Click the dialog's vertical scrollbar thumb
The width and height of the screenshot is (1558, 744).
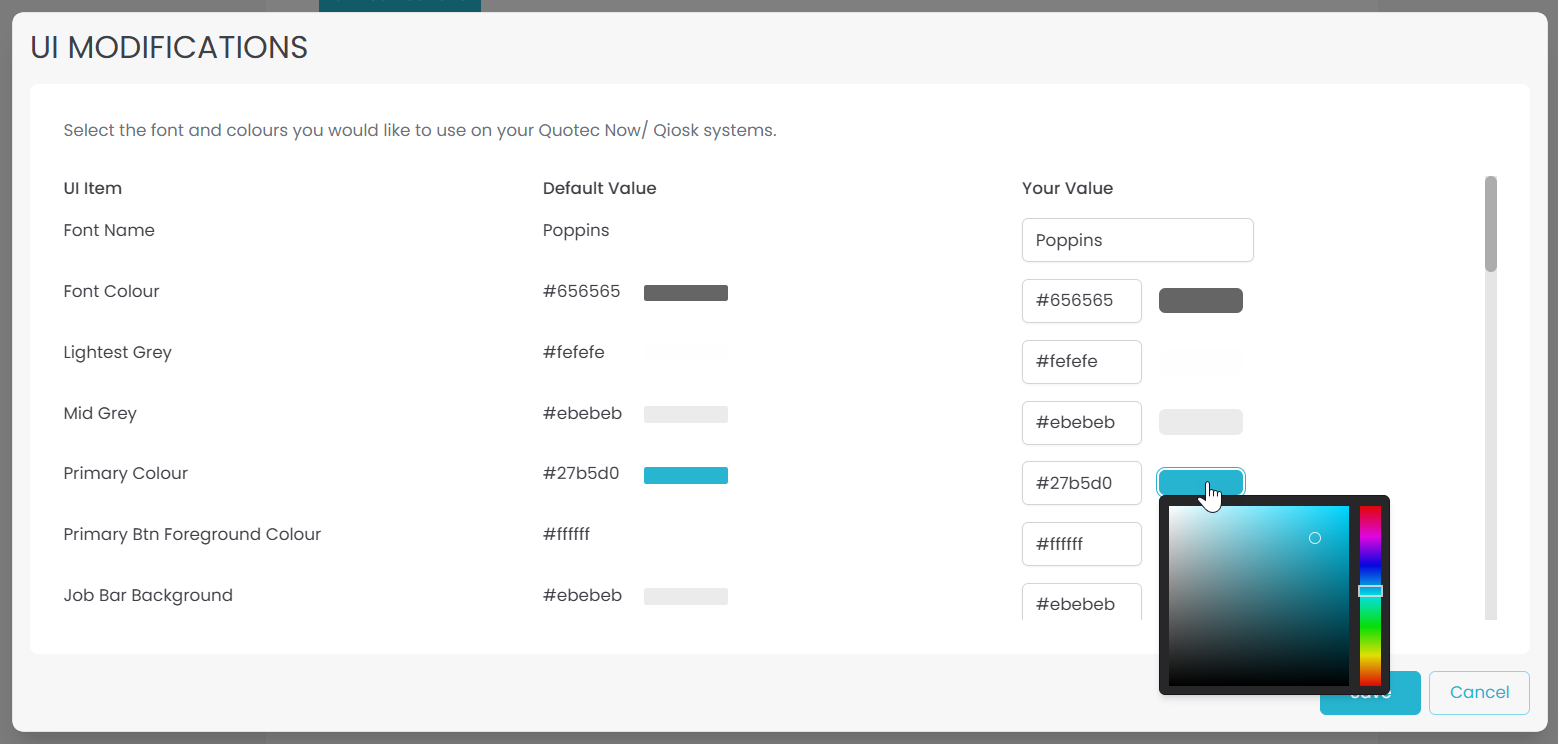pyautogui.click(x=1491, y=224)
